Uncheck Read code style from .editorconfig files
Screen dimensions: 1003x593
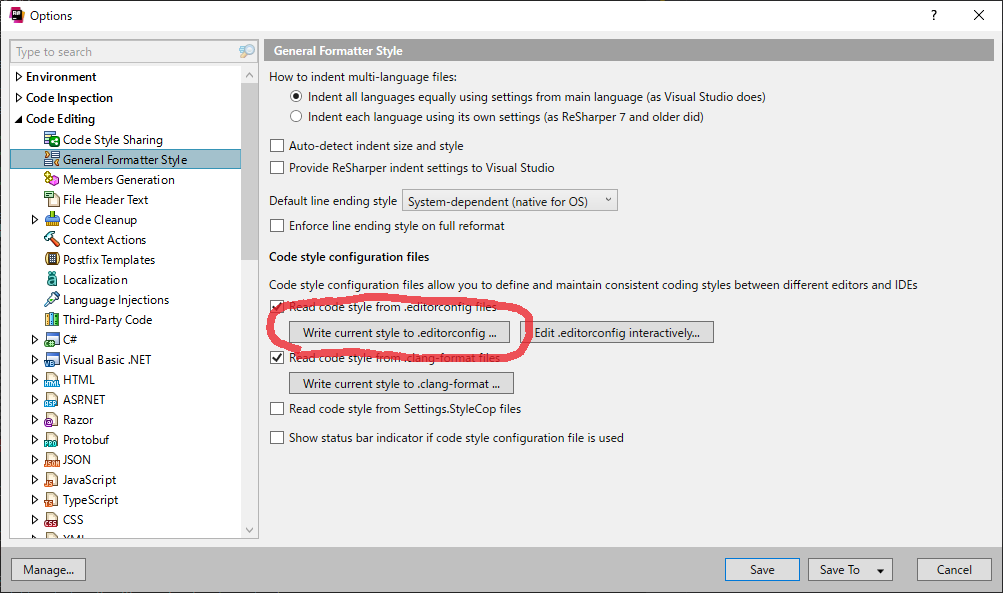(277, 307)
